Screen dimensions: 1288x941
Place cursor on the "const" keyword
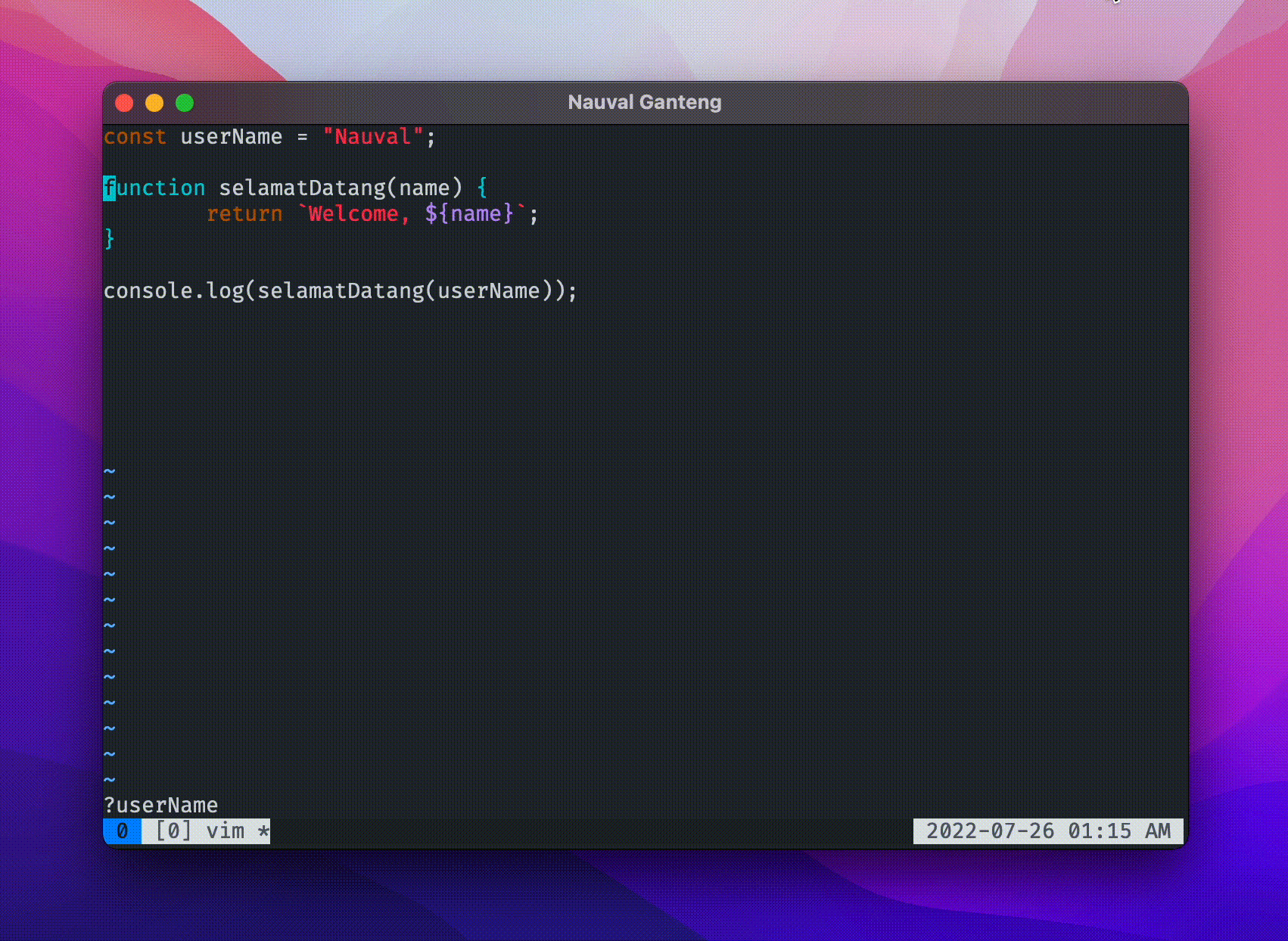click(x=135, y=137)
